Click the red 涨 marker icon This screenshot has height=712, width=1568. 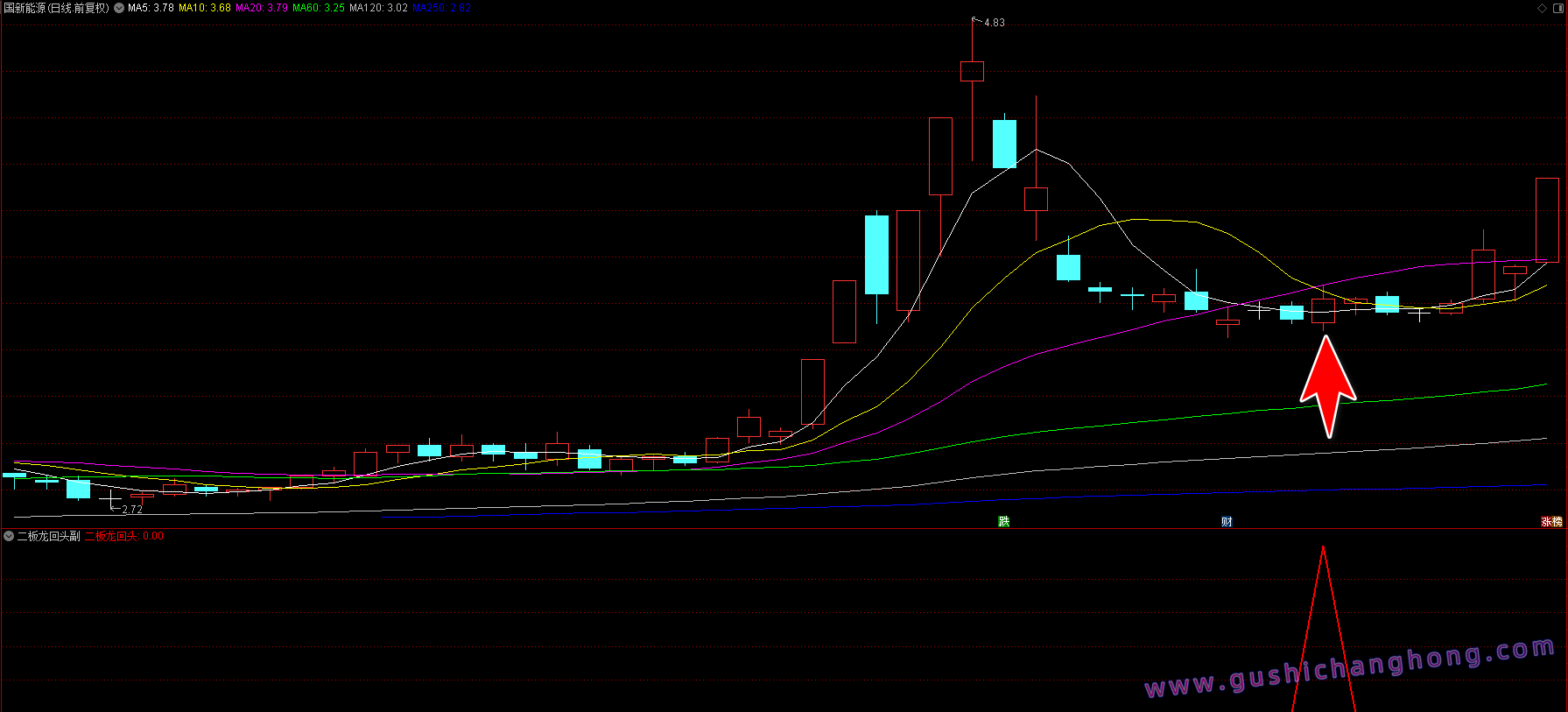[x=1546, y=522]
